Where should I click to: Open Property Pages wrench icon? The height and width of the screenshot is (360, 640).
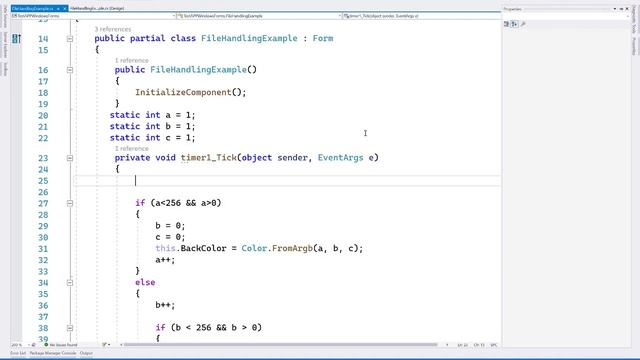pyautogui.click(x=523, y=24)
